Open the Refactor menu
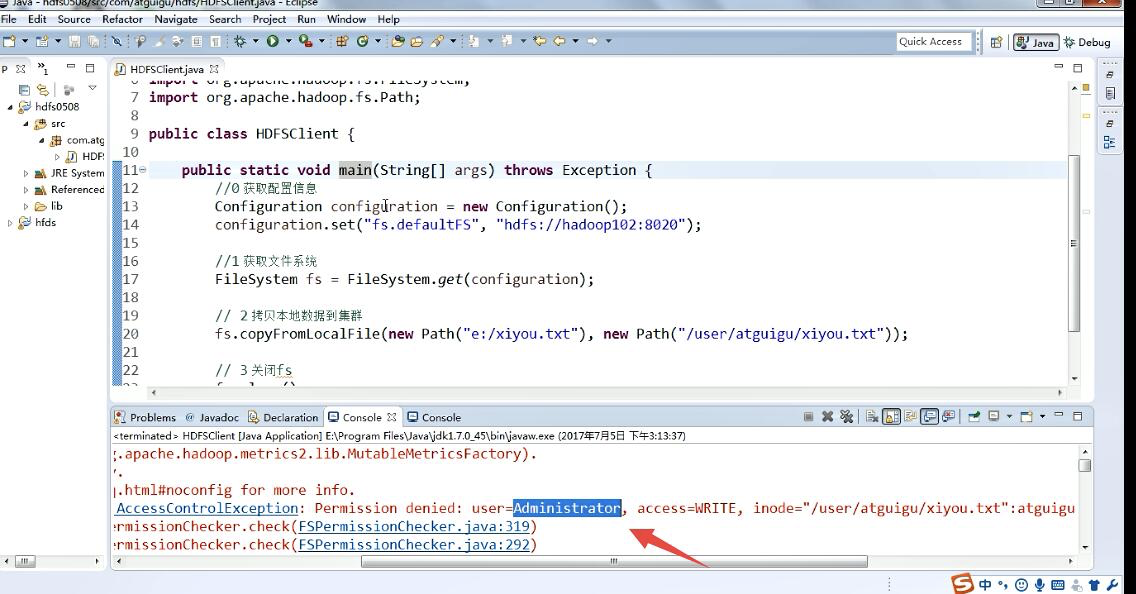 pyautogui.click(x=122, y=20)
